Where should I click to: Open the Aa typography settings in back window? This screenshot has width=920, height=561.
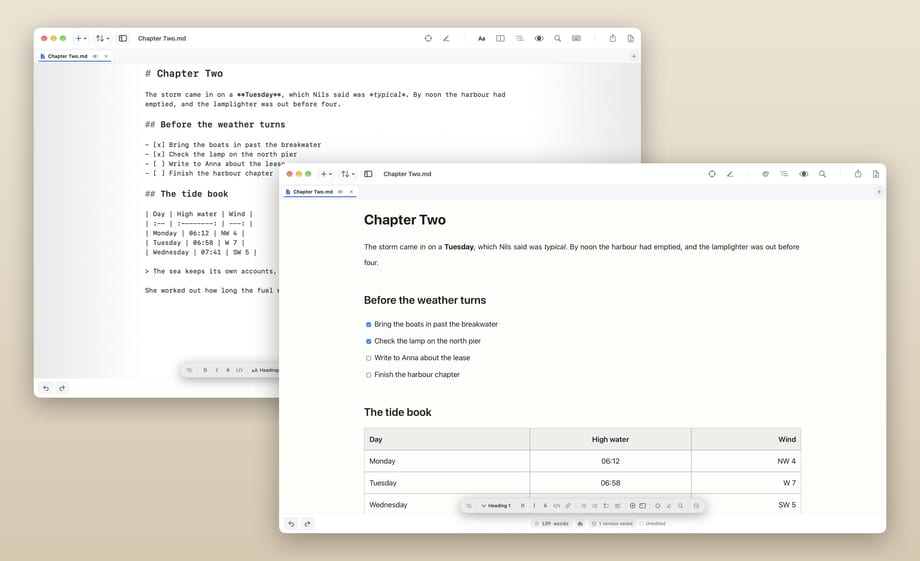click(x=481, y=38)
